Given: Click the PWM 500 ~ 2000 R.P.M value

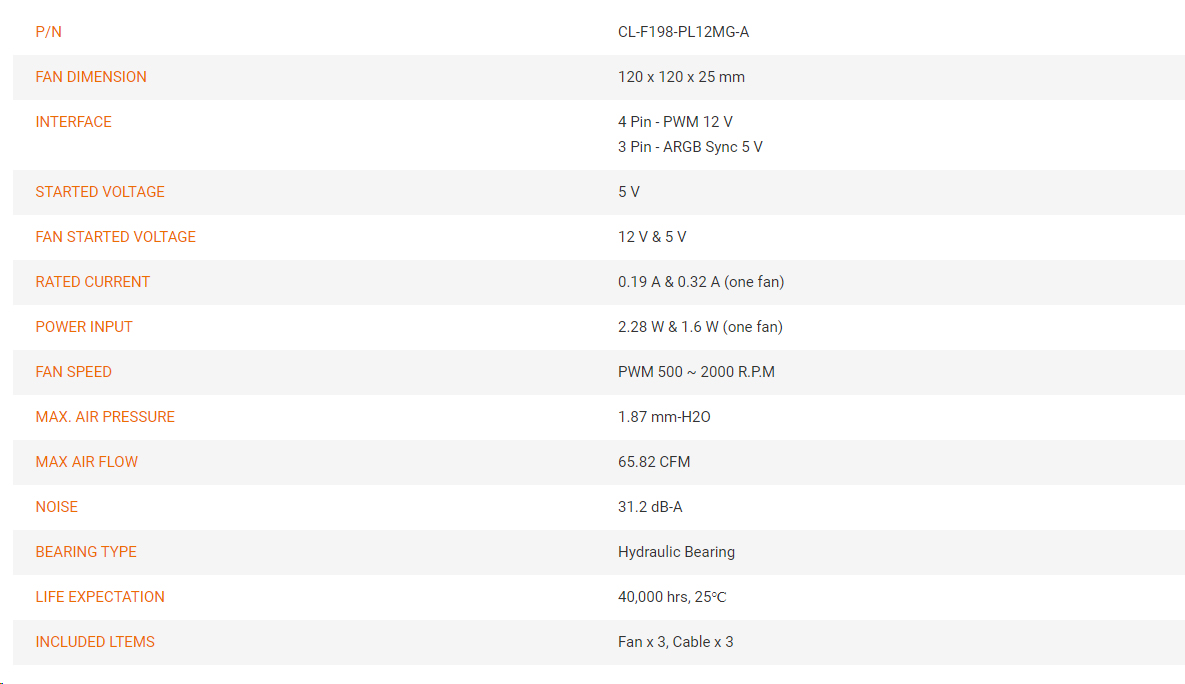Looking at the screenshot, I should (x=696, y=372).
